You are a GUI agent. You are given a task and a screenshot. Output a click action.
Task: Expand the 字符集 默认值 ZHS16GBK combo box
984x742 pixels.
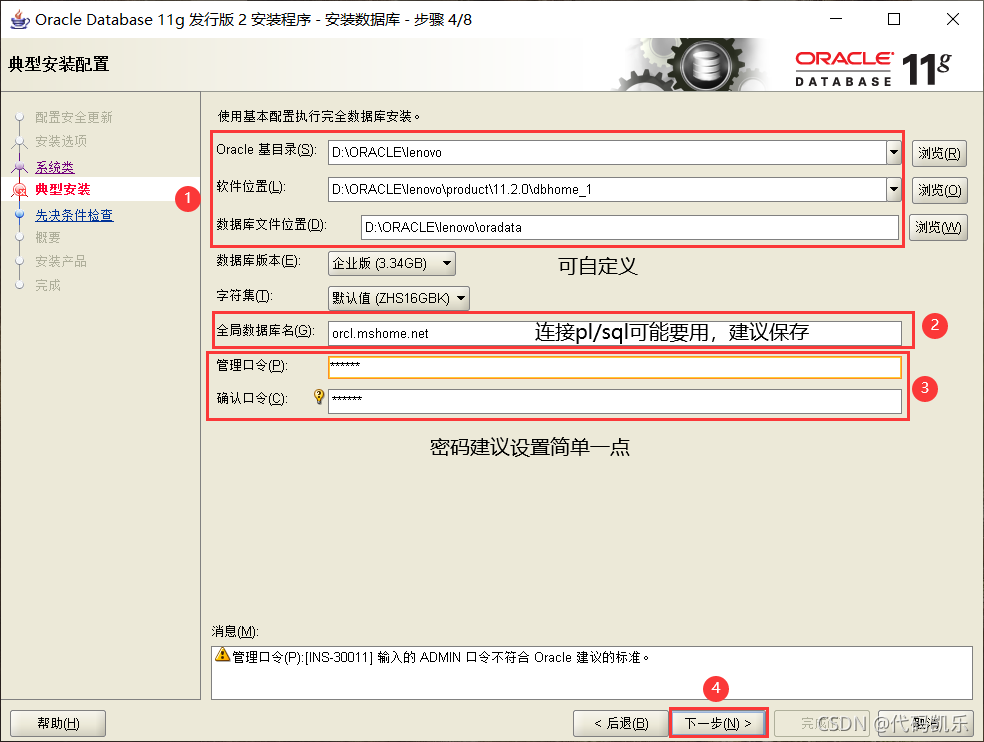[398, 298]
